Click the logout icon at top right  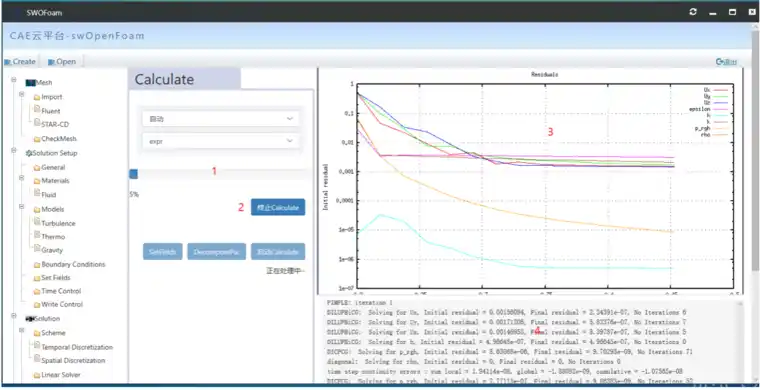tap(720, 62)
